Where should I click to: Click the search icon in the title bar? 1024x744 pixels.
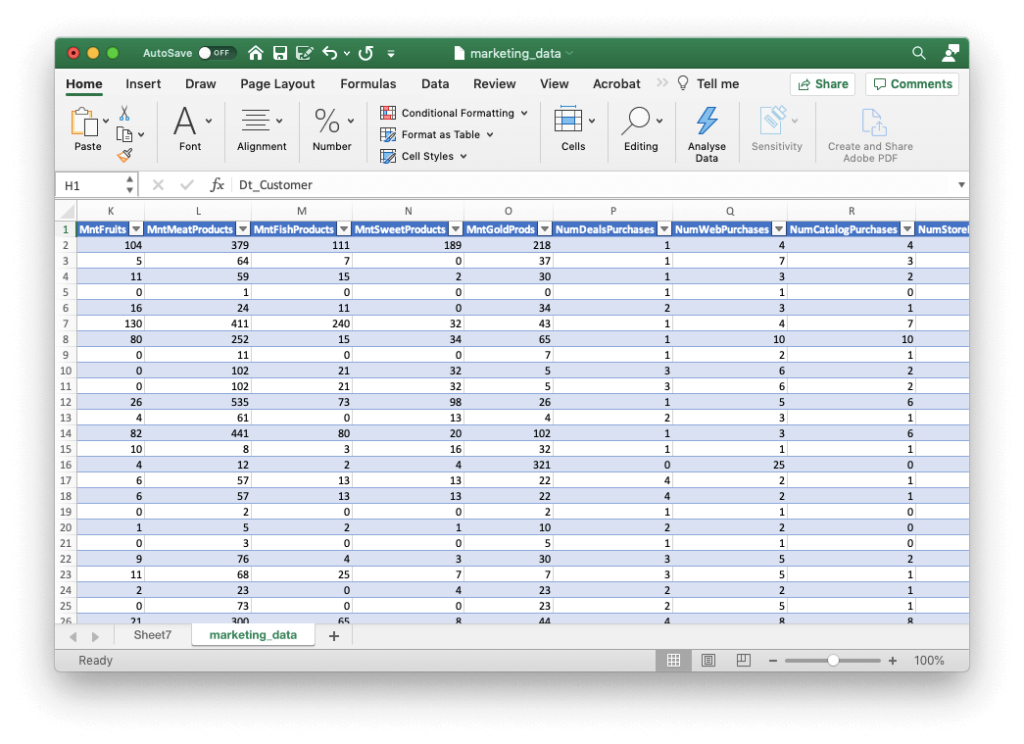click(918, 52)
